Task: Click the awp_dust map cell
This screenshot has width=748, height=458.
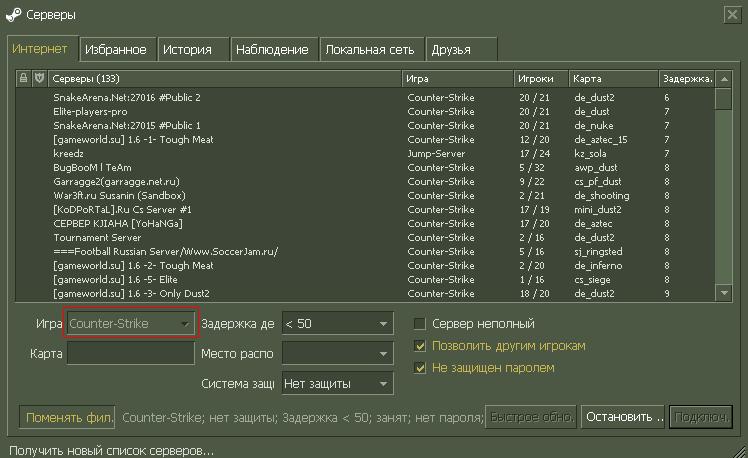Action: point(596,167)
